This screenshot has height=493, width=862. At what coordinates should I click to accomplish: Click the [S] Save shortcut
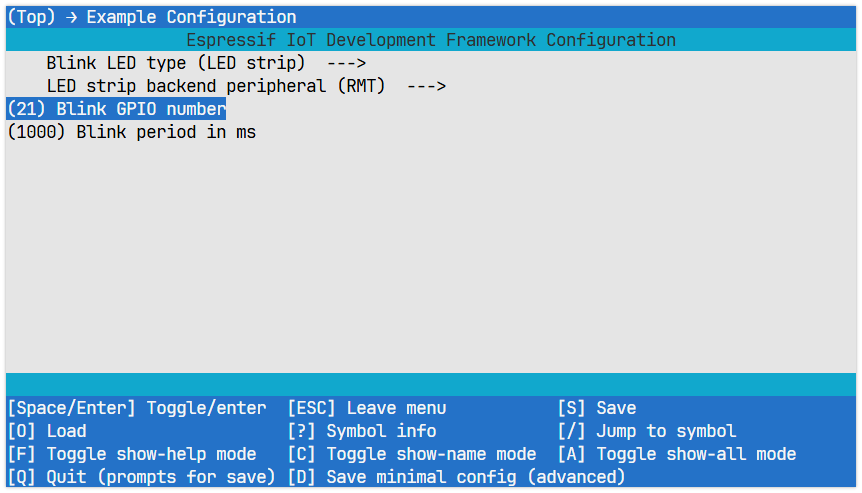coord(596,408)
